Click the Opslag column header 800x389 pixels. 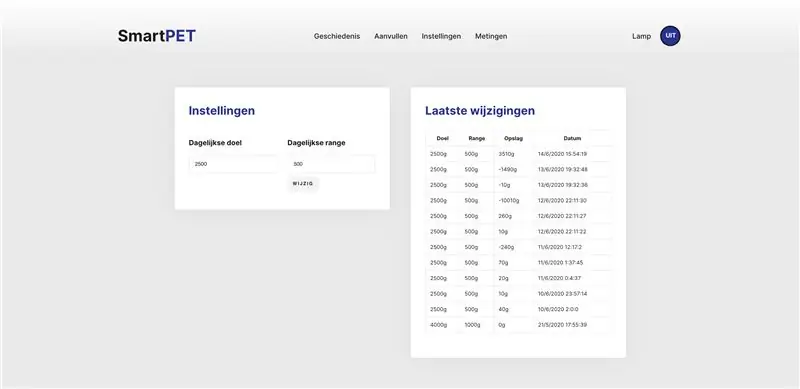tap(513, 138)
